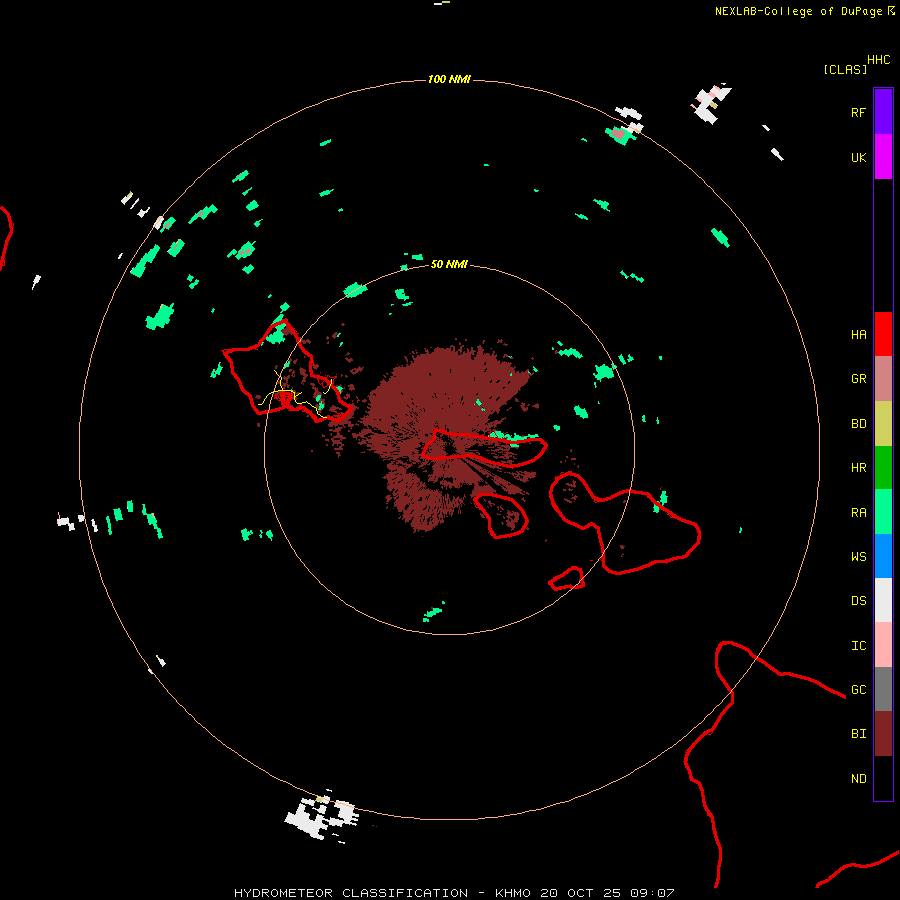Click the KHMO station identifier
Viewport: 900px width, 900px height.
(513, 893)
